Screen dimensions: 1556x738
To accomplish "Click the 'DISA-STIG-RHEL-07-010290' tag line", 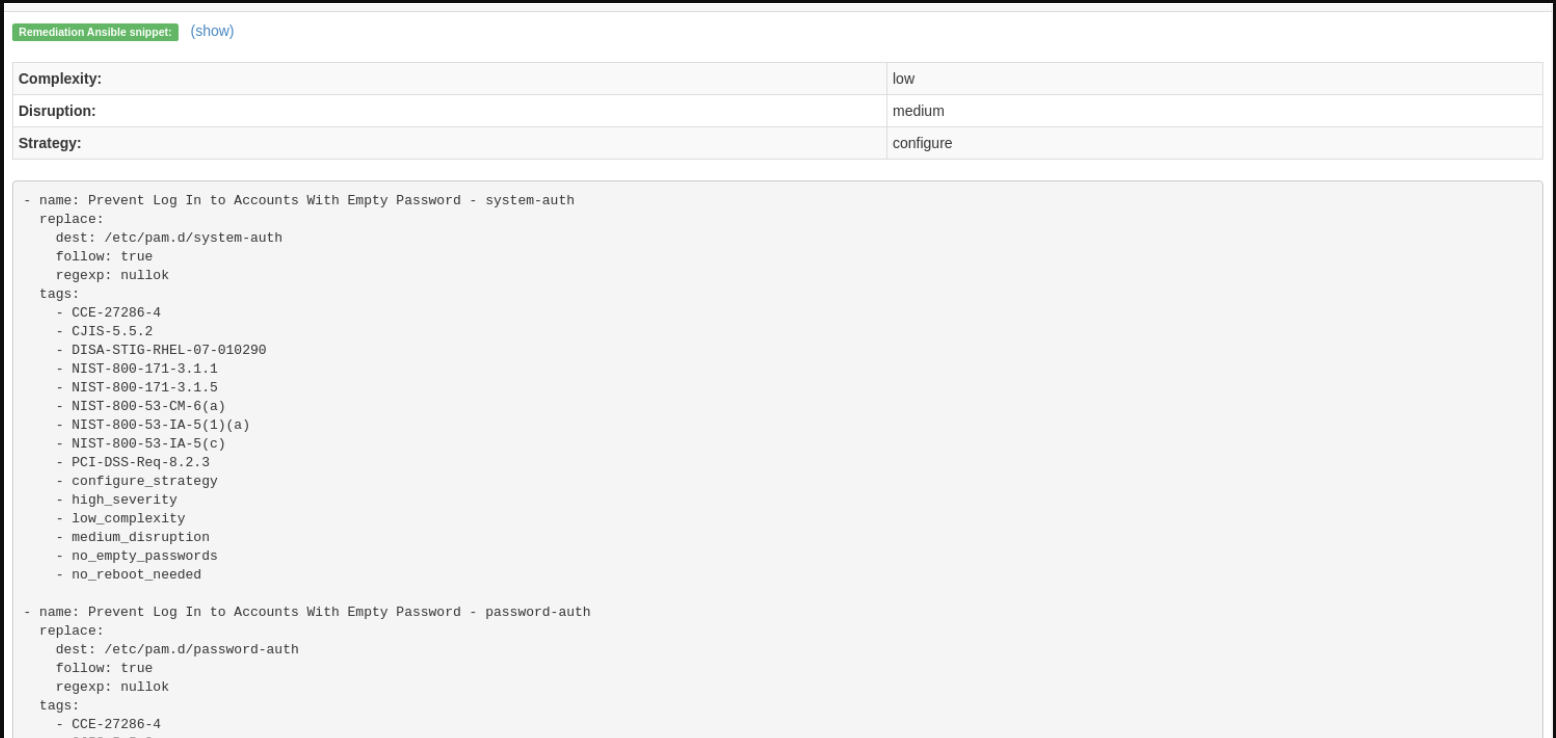I will tap(161, 350).
